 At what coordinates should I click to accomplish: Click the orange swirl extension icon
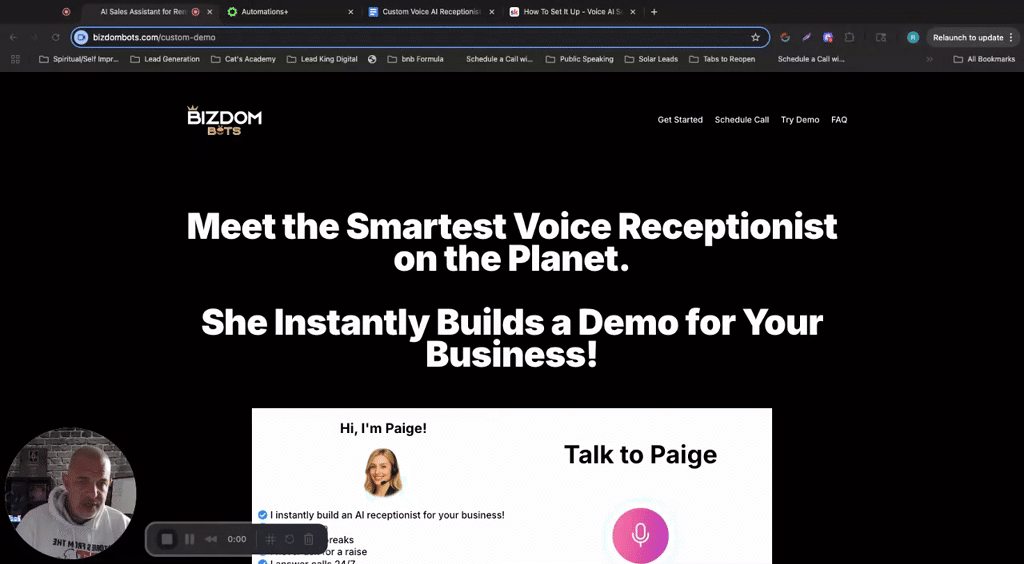point(785,37)
